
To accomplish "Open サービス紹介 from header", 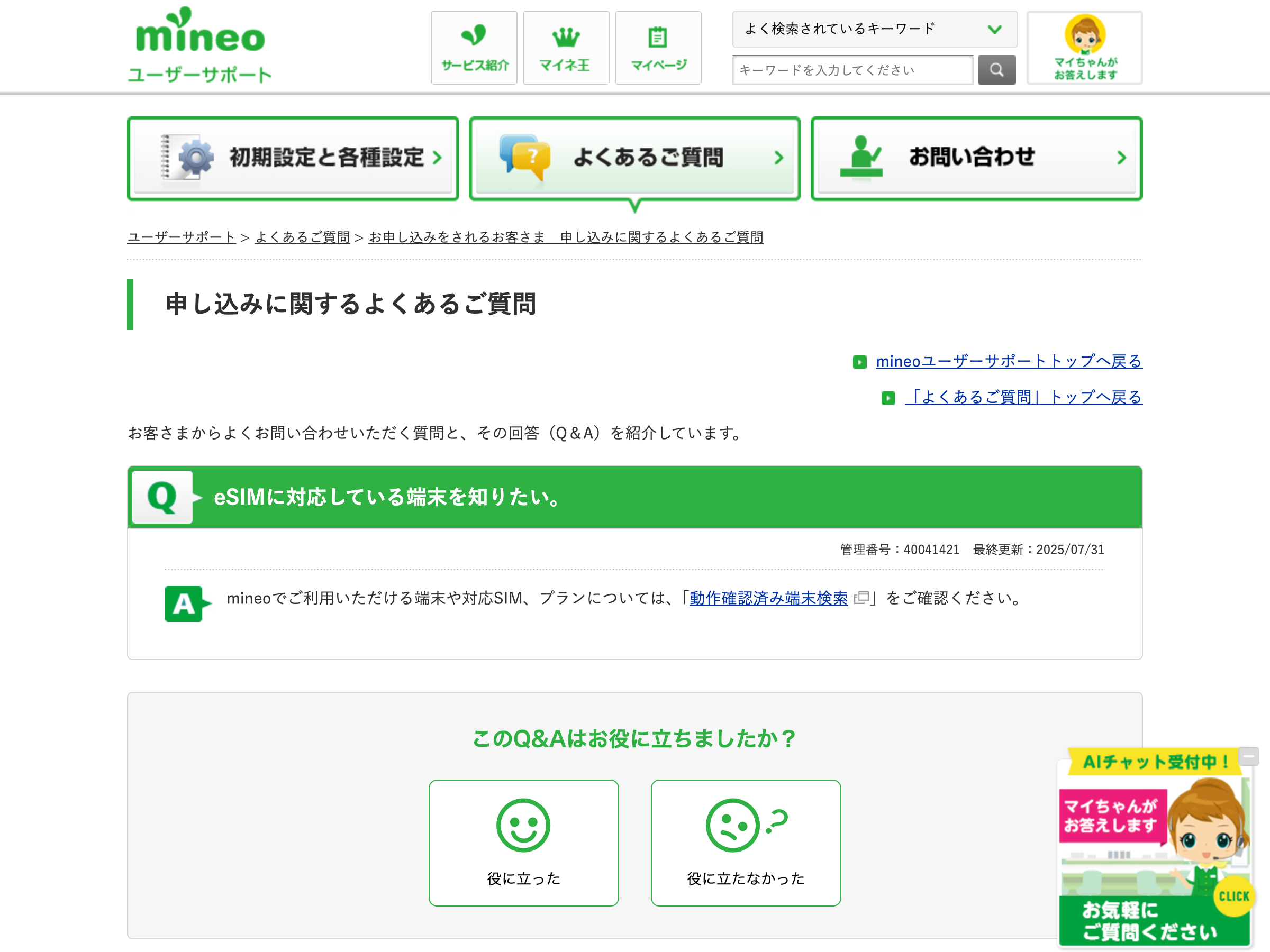I will (x=474, y=48).
